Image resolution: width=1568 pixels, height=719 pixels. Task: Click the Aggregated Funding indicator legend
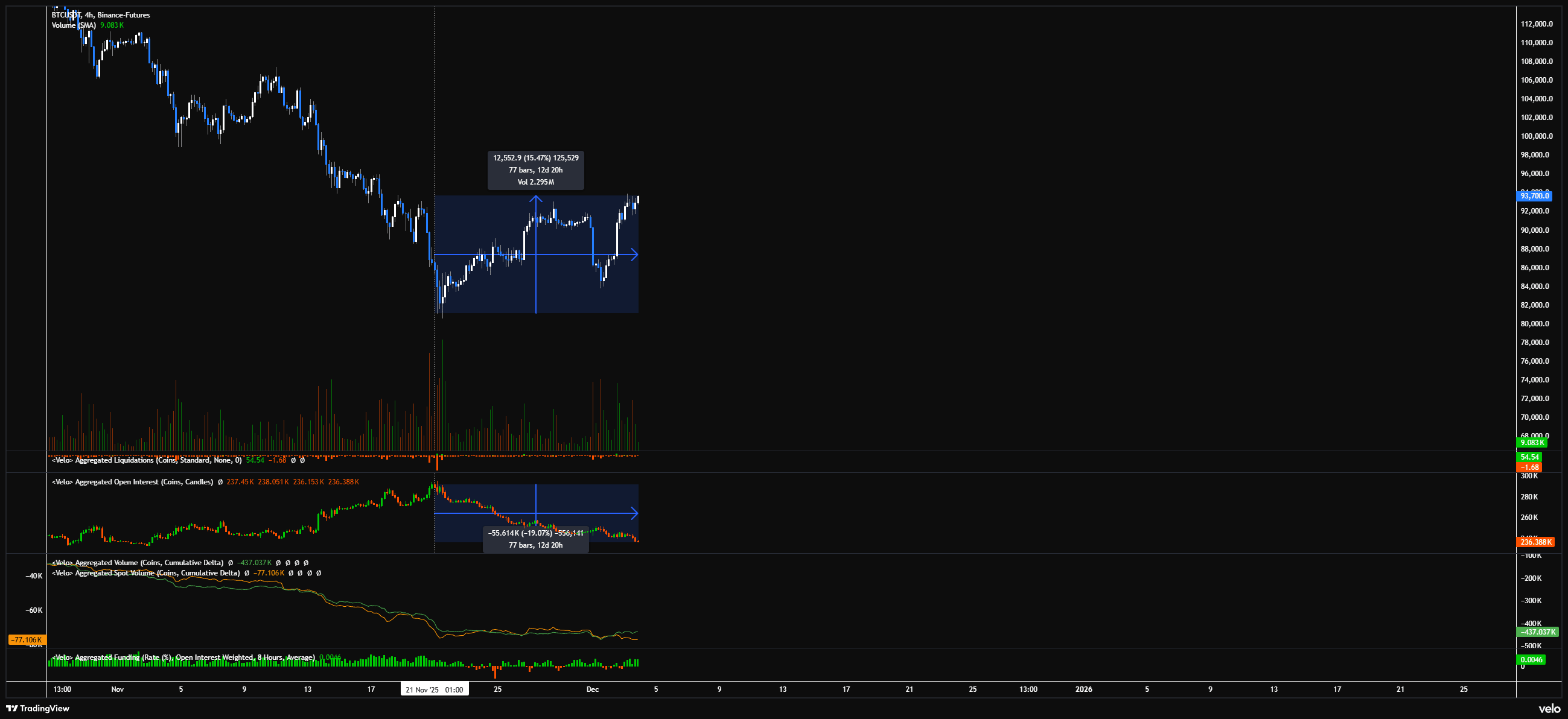pyautogui.click(x=183, y=657)
